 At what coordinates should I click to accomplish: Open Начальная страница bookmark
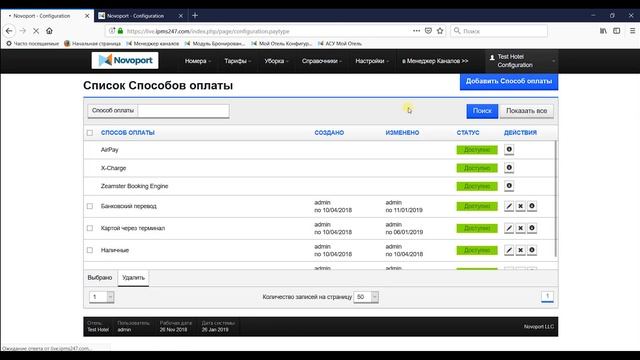coord(92,43)
